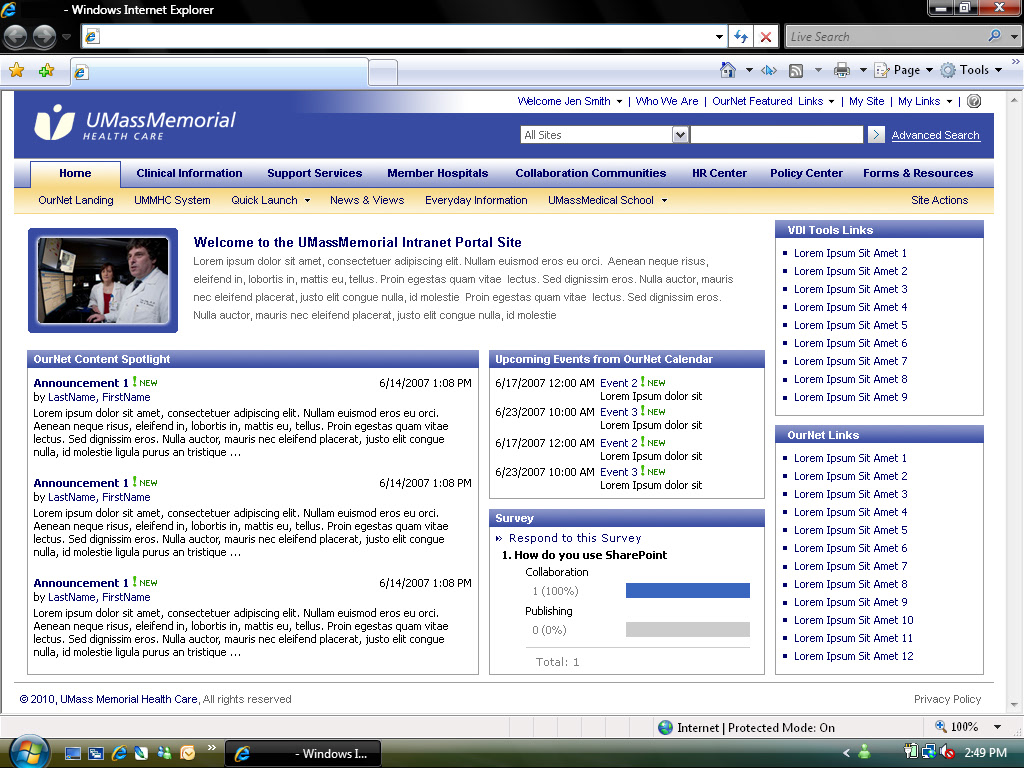Click the Windows Internet Explorer taskbar button
Image resolution: width=1024 pixels, height=768 pixels.
302,754
